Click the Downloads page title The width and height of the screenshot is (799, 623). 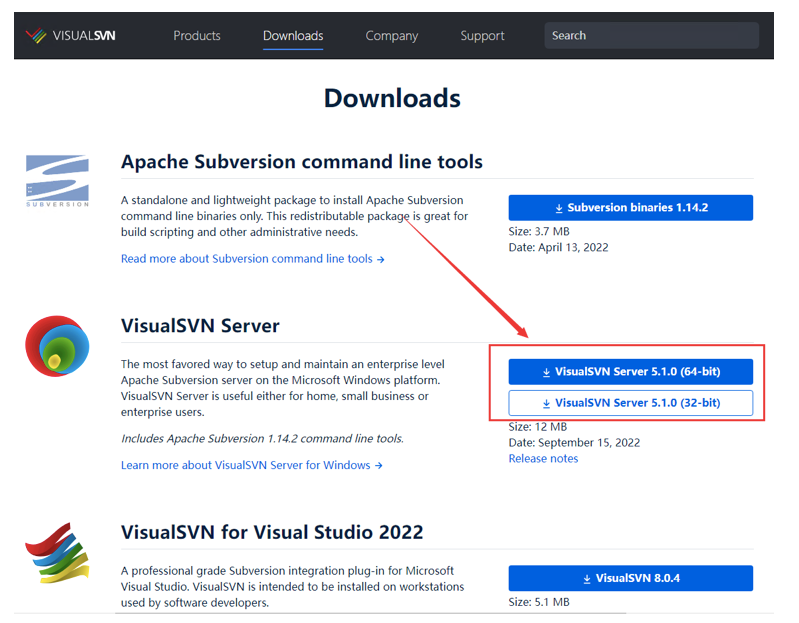392,98
